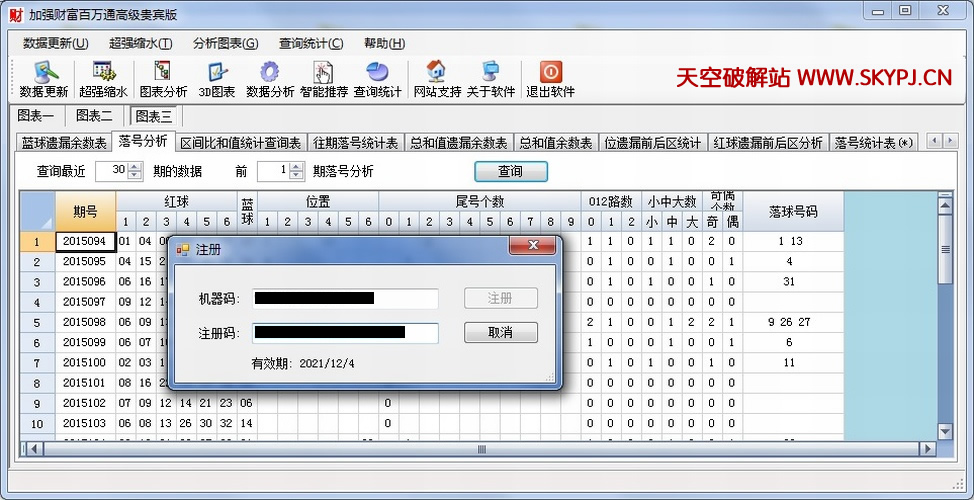Screen dimensions: 974x500
Task: Decrease the 期落号分析 spinner value
Action: (296, 176)
